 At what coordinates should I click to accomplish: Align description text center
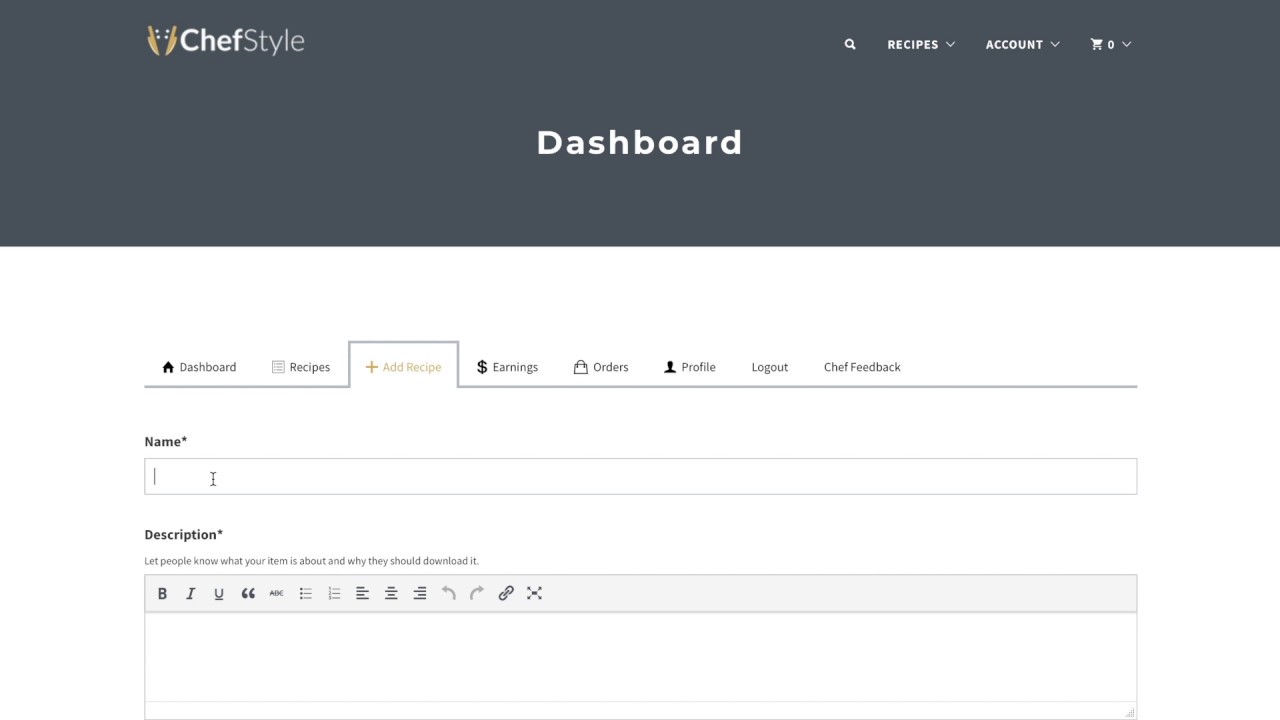click(x=391, y=593)
